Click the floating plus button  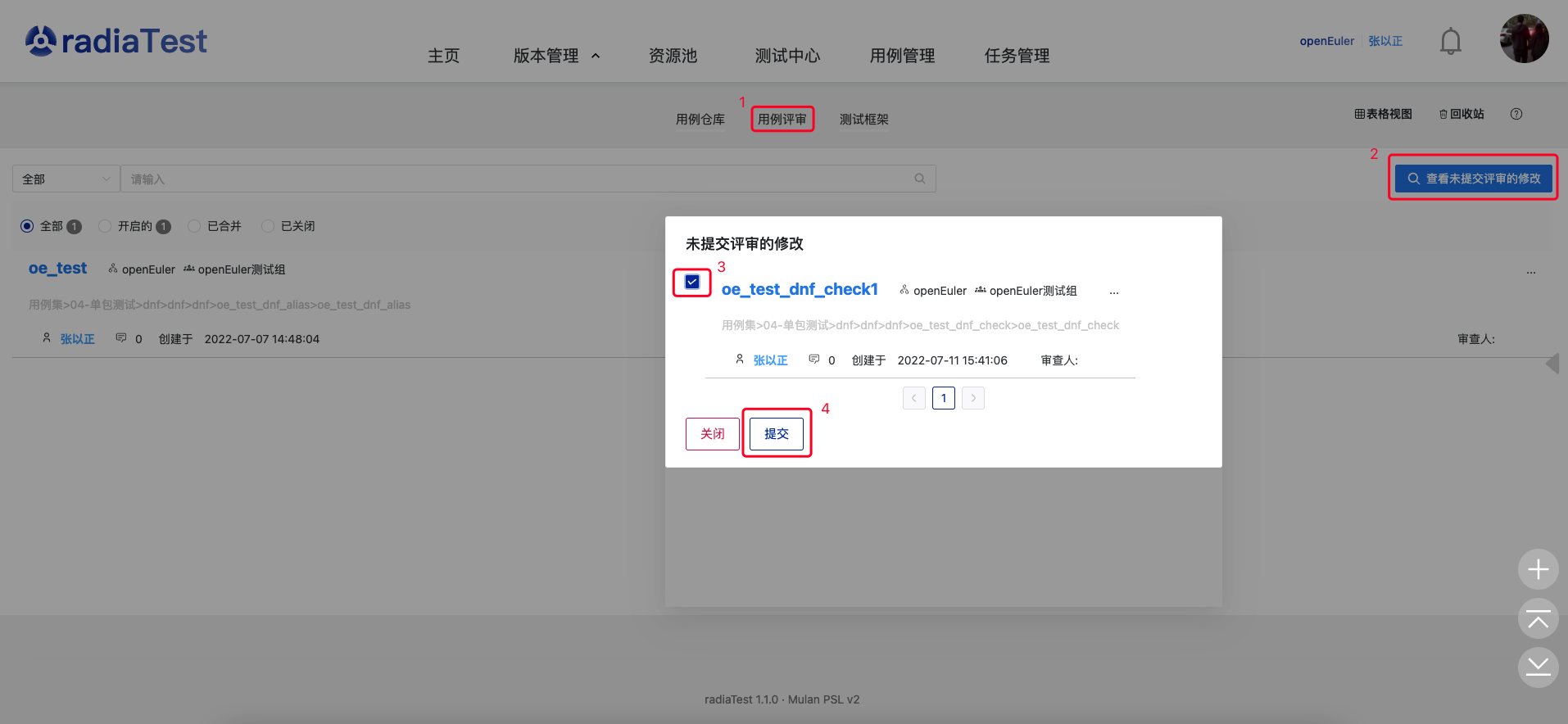1538,569
